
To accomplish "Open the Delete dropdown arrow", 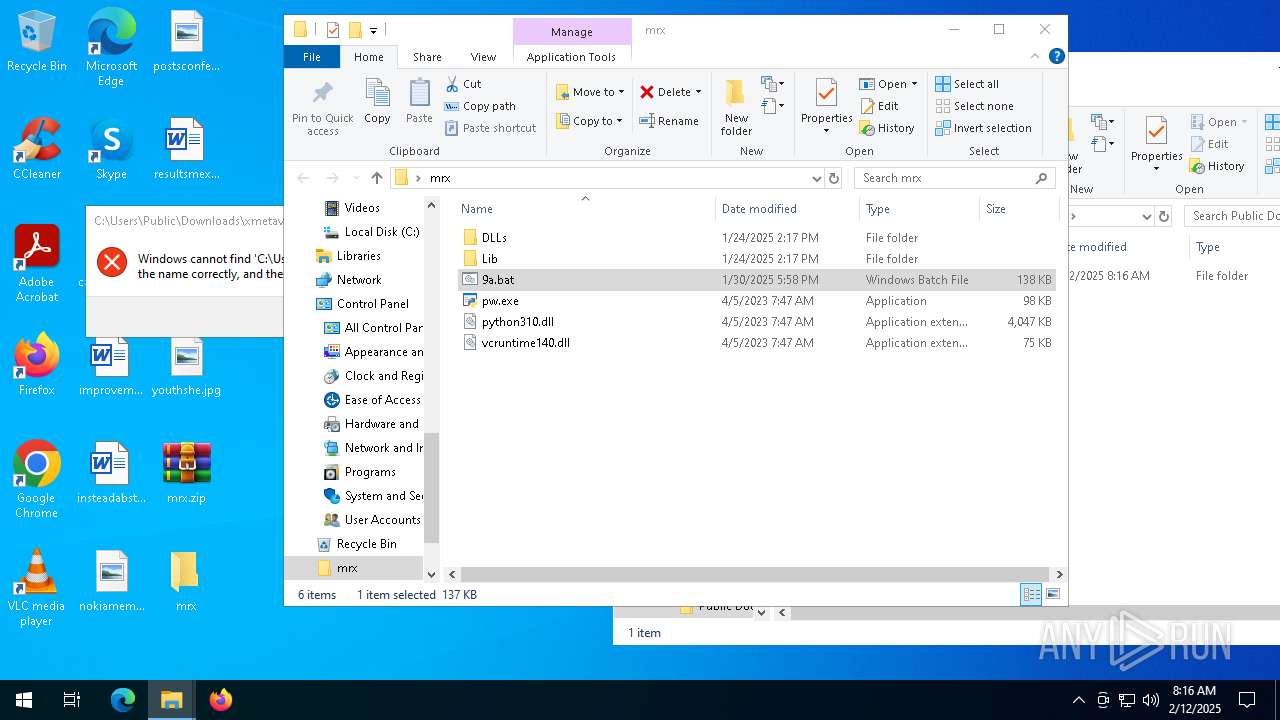I will tap(698, 92).
